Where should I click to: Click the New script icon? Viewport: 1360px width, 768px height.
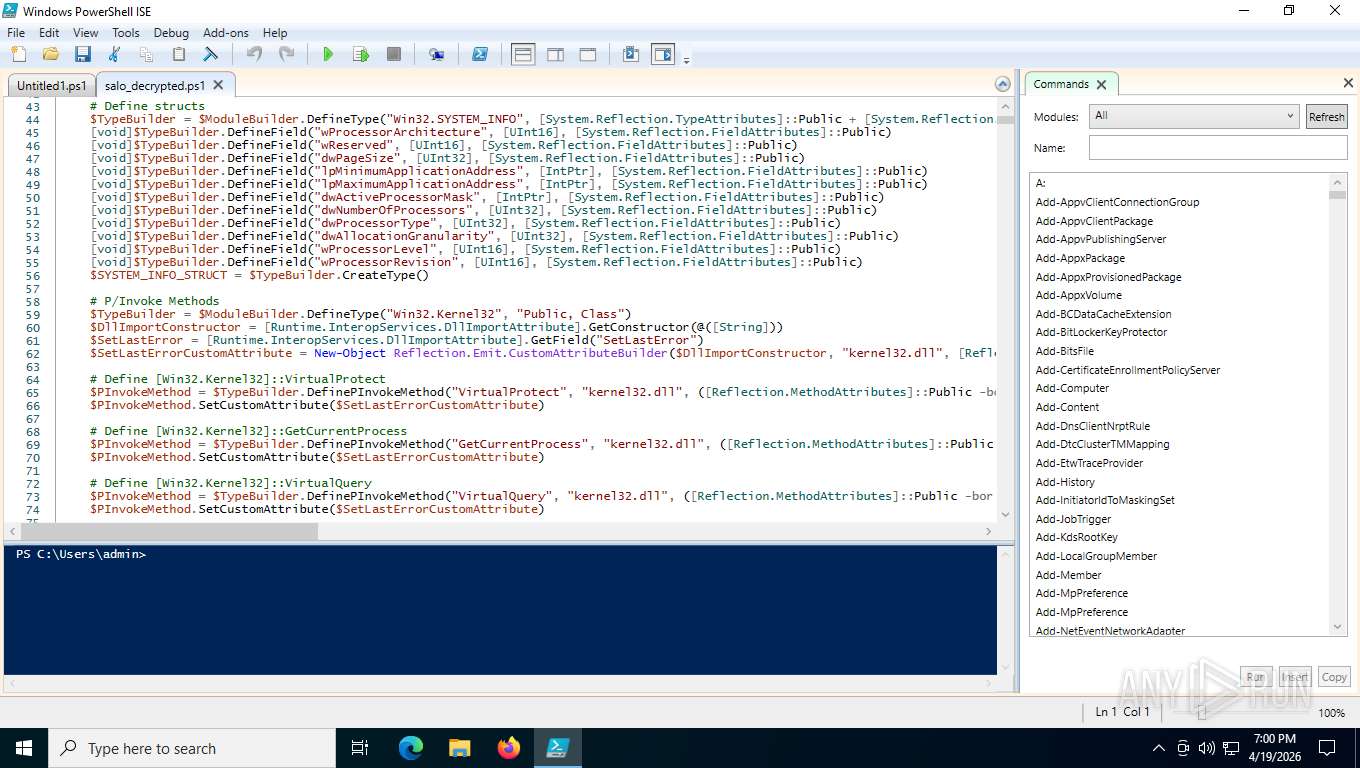[17, 54]
